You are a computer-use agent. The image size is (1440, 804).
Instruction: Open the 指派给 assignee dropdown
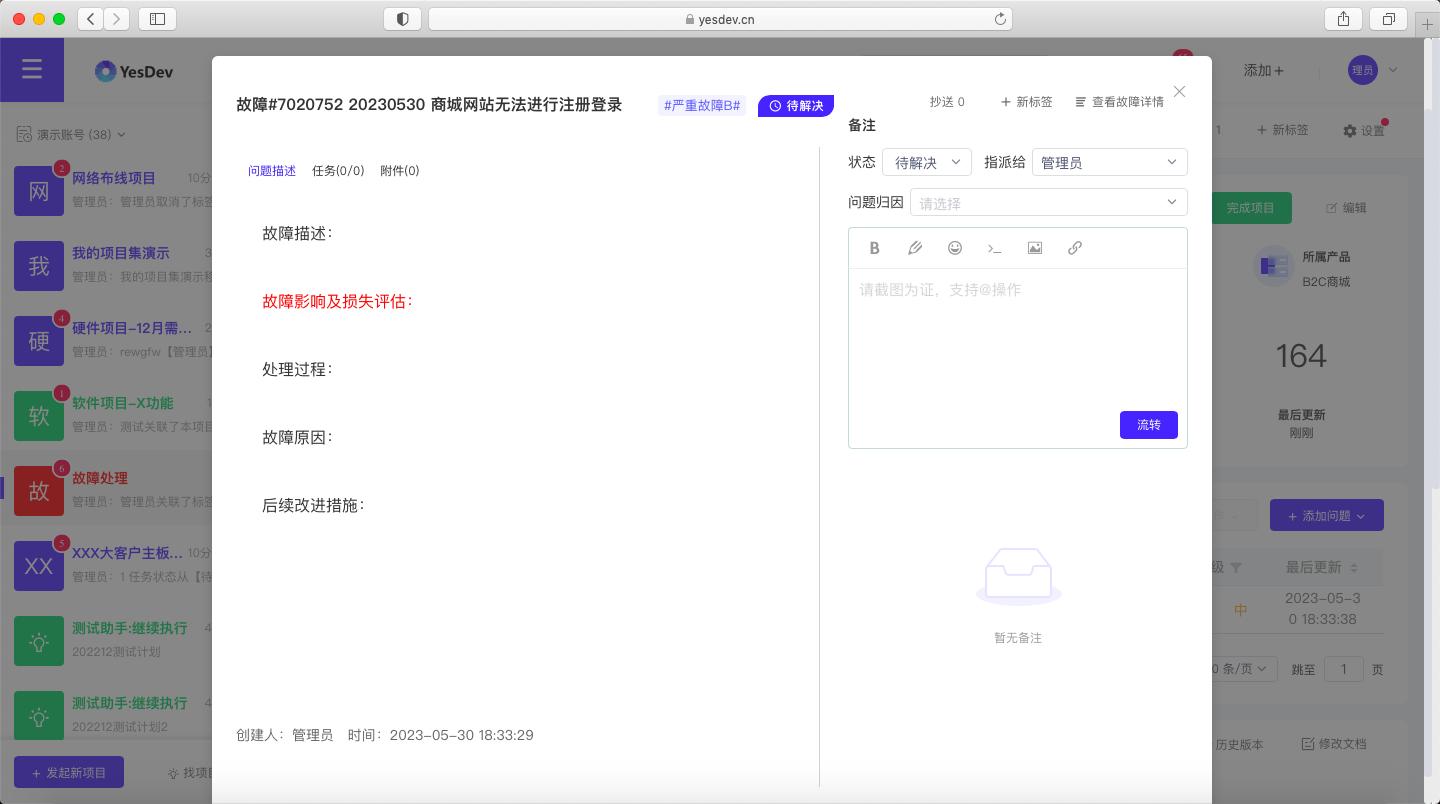pos(1109,162)
